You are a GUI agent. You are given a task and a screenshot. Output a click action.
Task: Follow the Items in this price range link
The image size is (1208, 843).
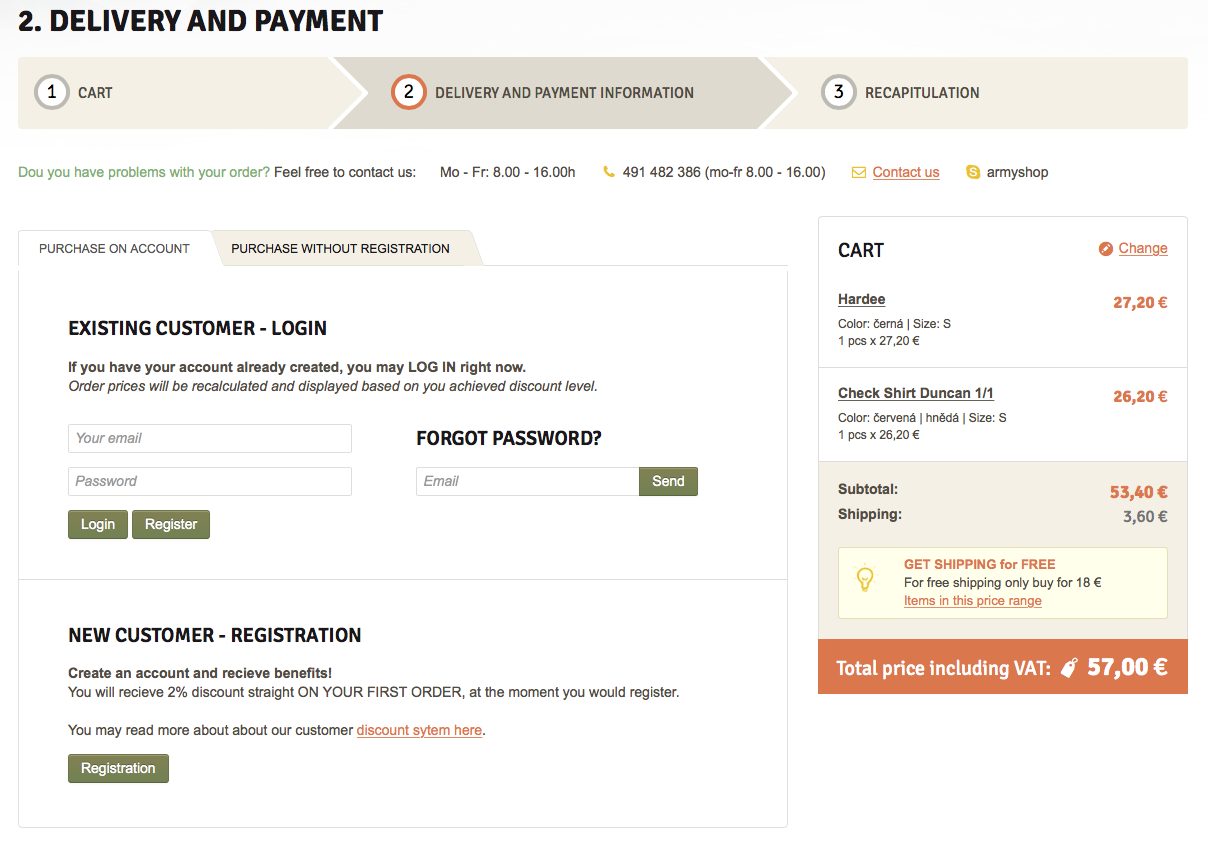[x=972, y=601]
